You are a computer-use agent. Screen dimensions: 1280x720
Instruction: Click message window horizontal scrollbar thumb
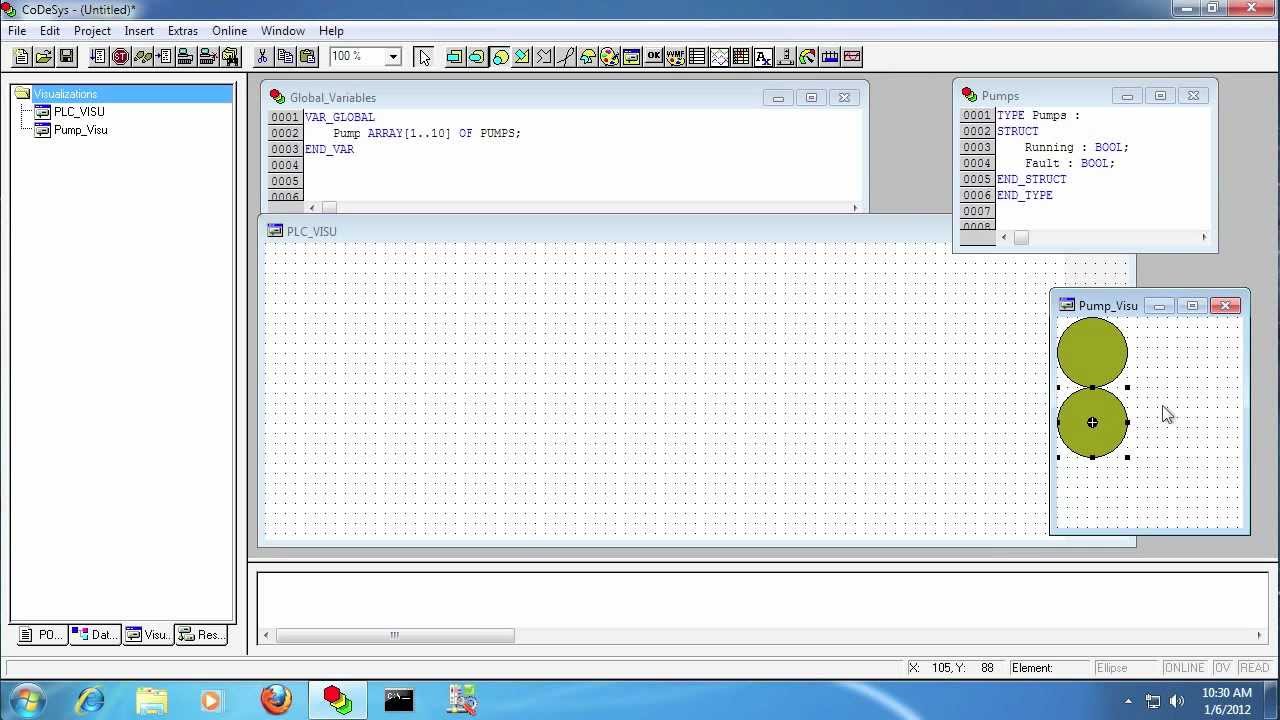[395, 635]
